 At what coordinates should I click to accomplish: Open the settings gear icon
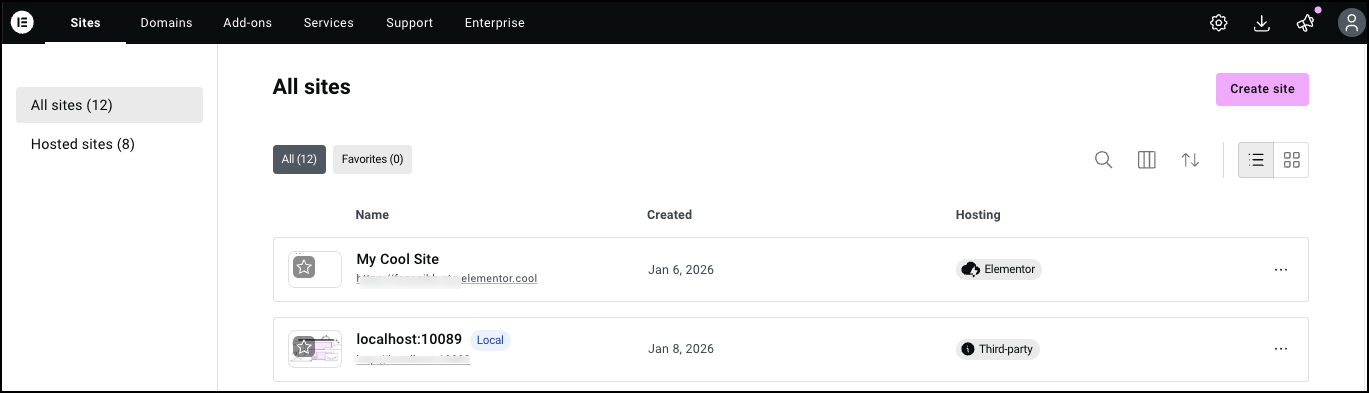1218,23
